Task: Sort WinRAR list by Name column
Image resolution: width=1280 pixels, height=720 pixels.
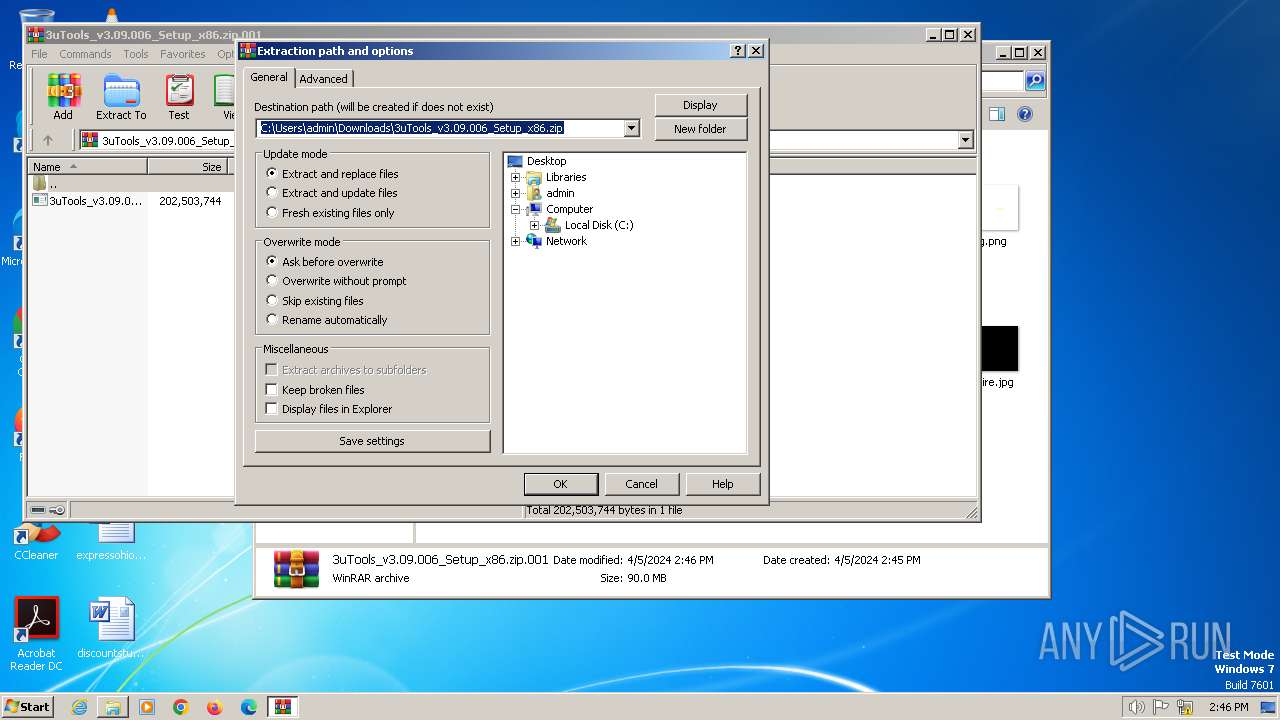Action: tap(87, 167)
